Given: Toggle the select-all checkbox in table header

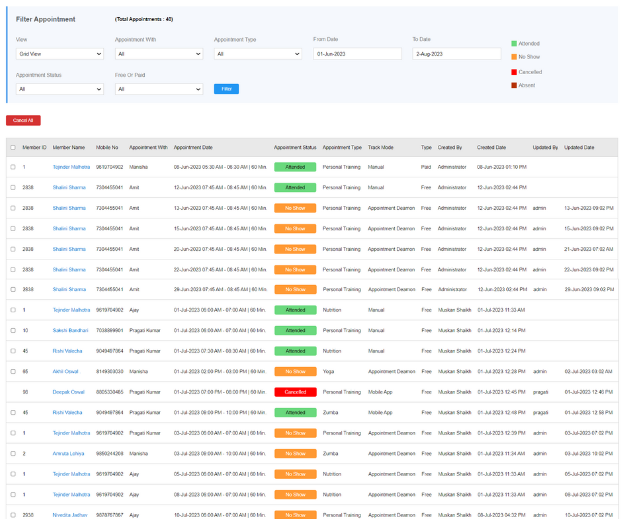Looking at the screenshot, I should (x=13, y=147).
